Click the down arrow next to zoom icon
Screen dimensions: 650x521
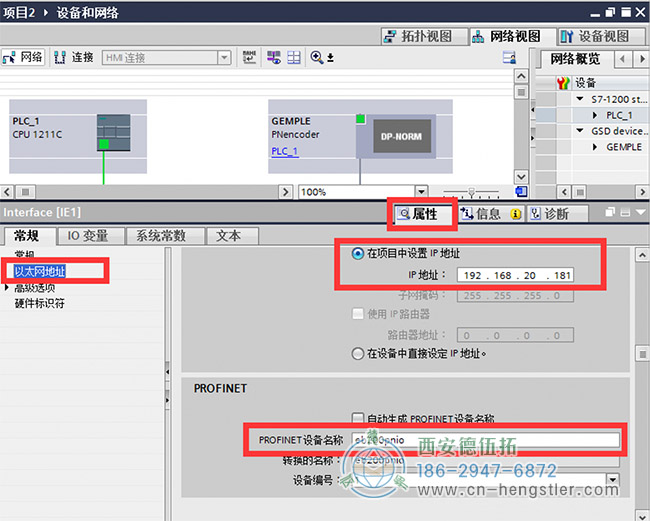tap(330, 58)
